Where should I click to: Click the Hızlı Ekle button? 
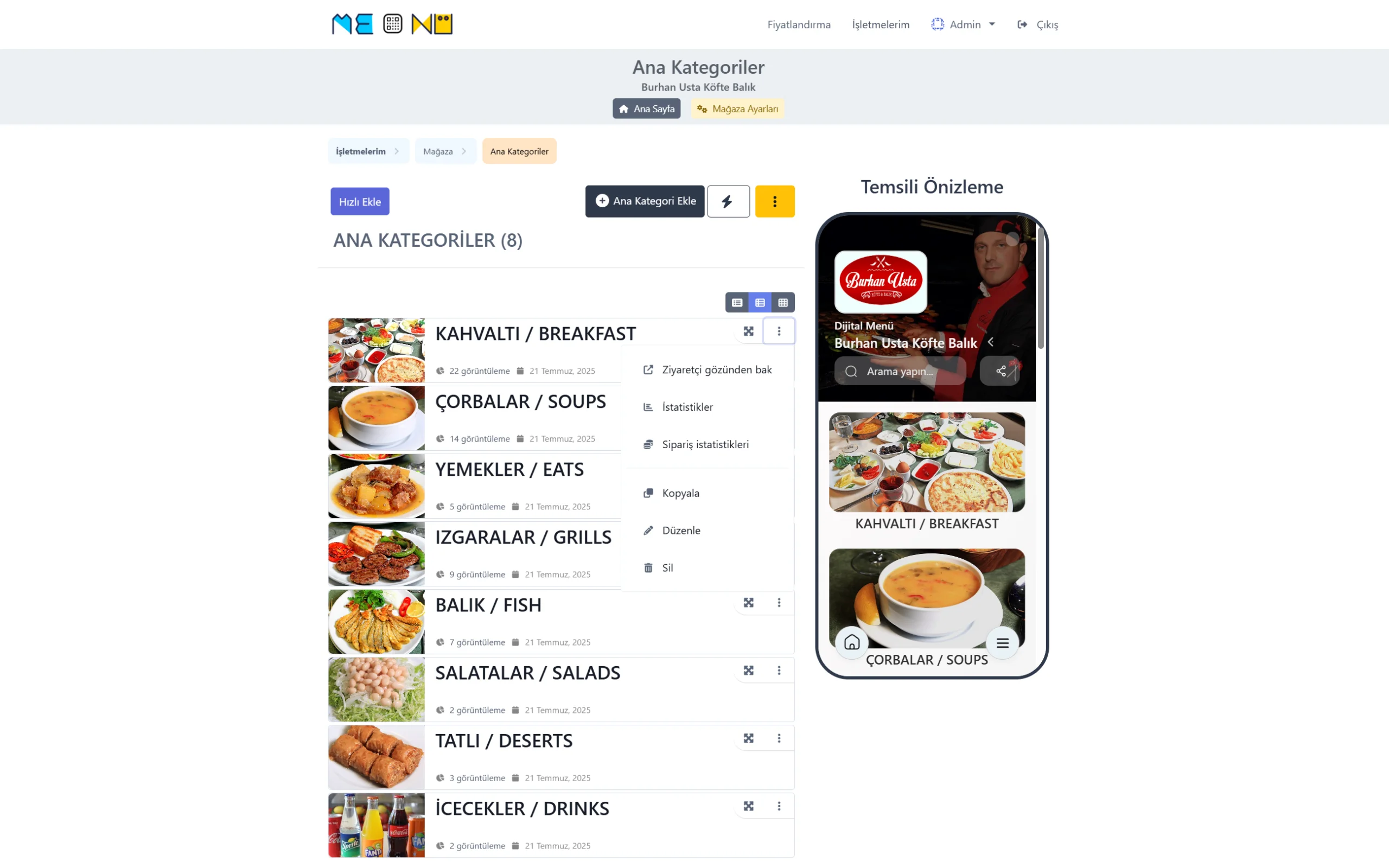[x=360, y=201]
